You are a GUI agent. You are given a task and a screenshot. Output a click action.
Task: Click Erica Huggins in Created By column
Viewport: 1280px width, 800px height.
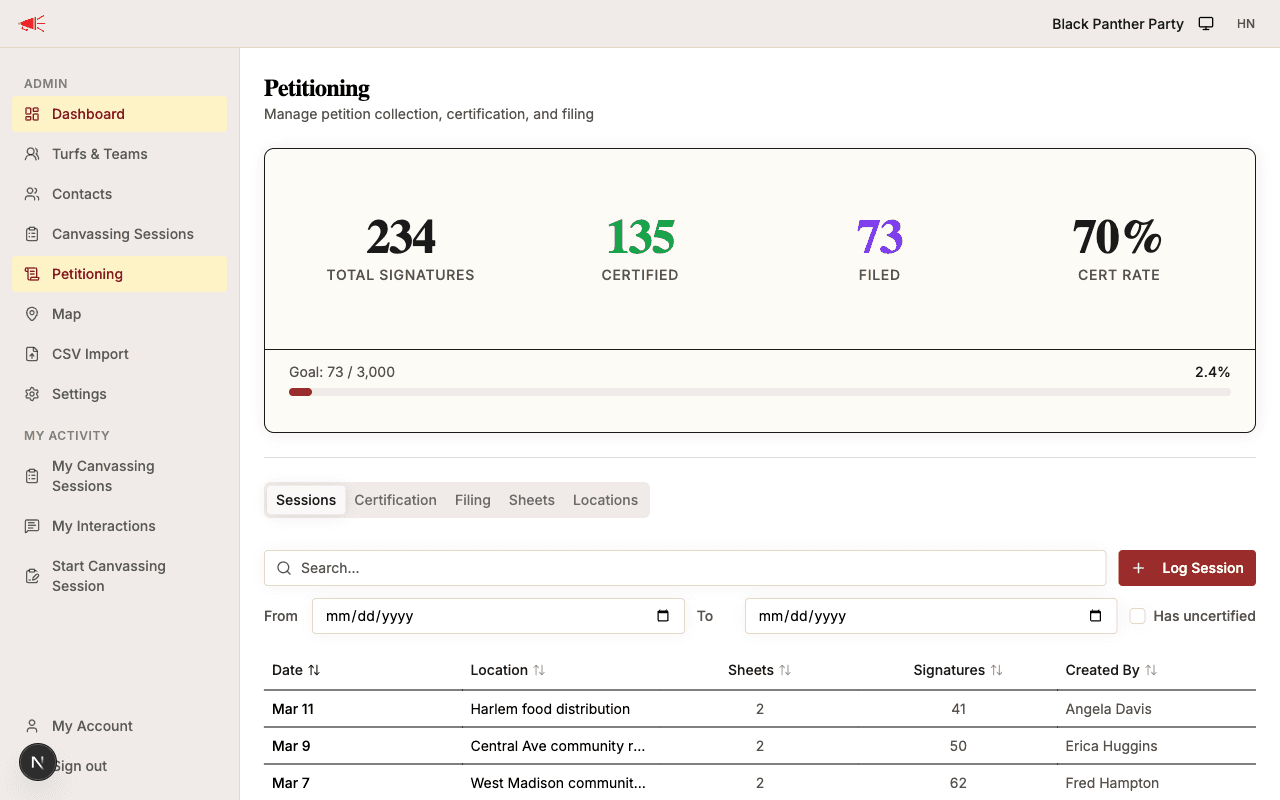tap(1112, 746)
